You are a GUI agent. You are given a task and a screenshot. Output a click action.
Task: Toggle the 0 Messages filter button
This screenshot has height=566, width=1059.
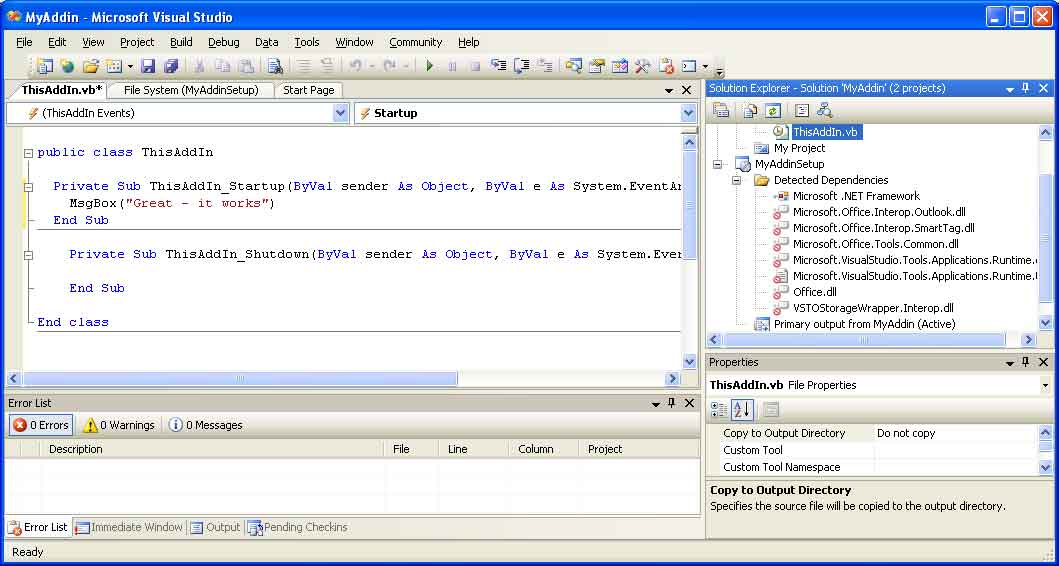(206, 425)
